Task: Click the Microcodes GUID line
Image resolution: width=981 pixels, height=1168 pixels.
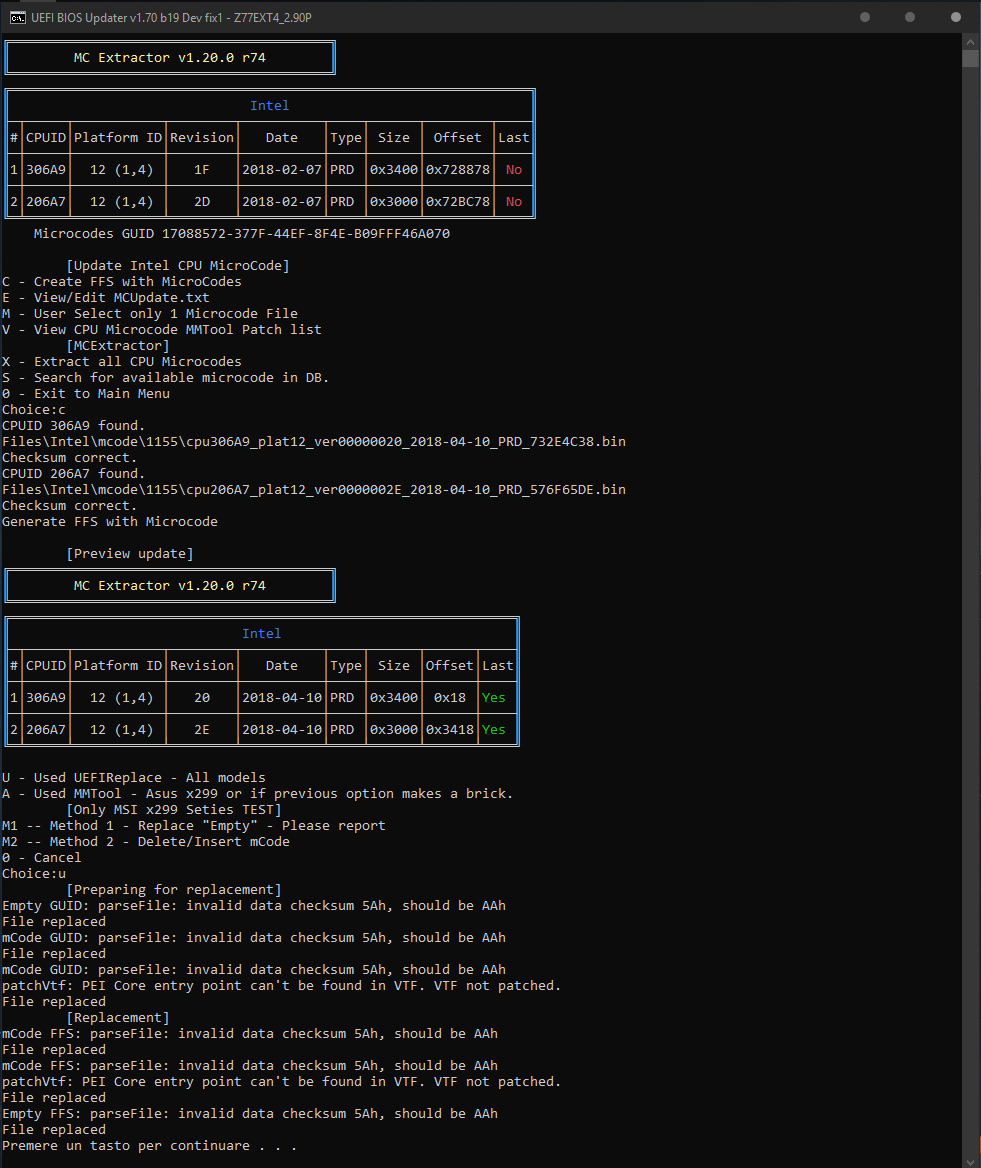Action: click(241, 234)
